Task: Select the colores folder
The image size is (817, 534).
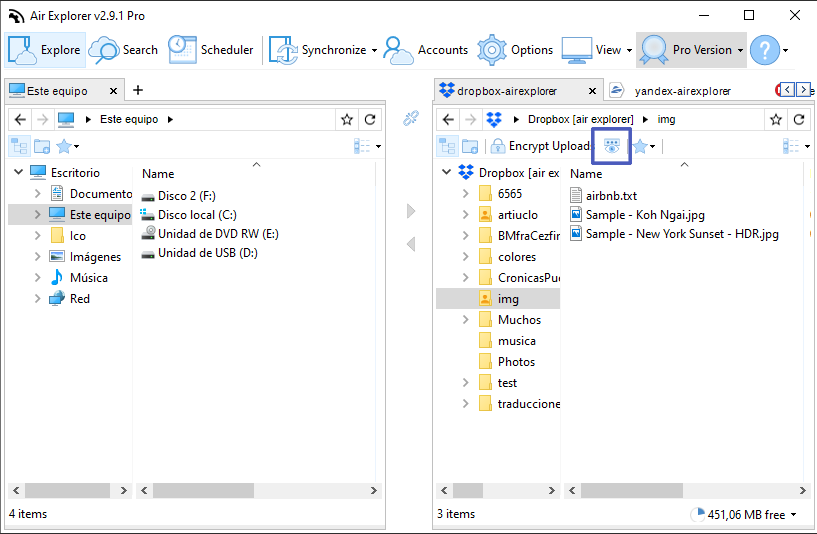Action: coord(507,257)
